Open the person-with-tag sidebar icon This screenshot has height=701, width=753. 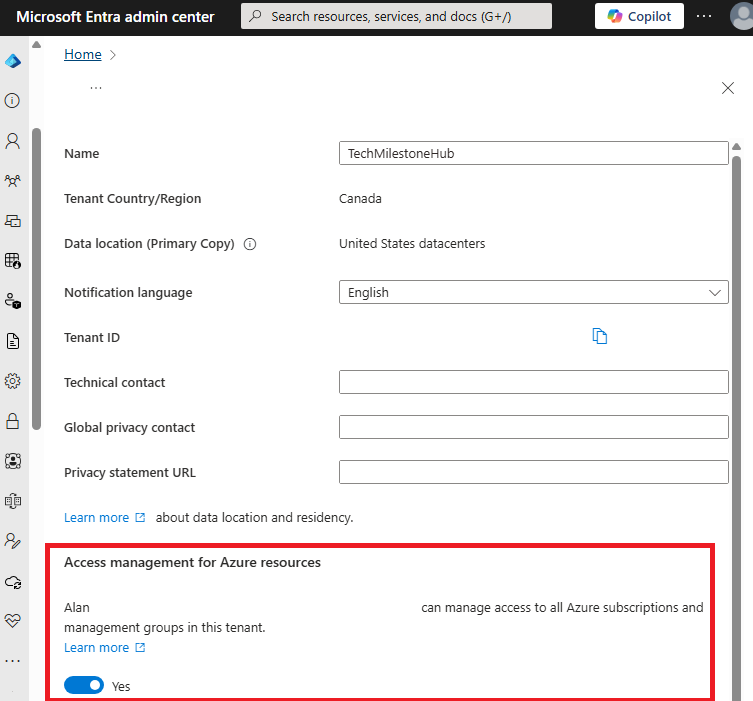(x=12, y=301)
